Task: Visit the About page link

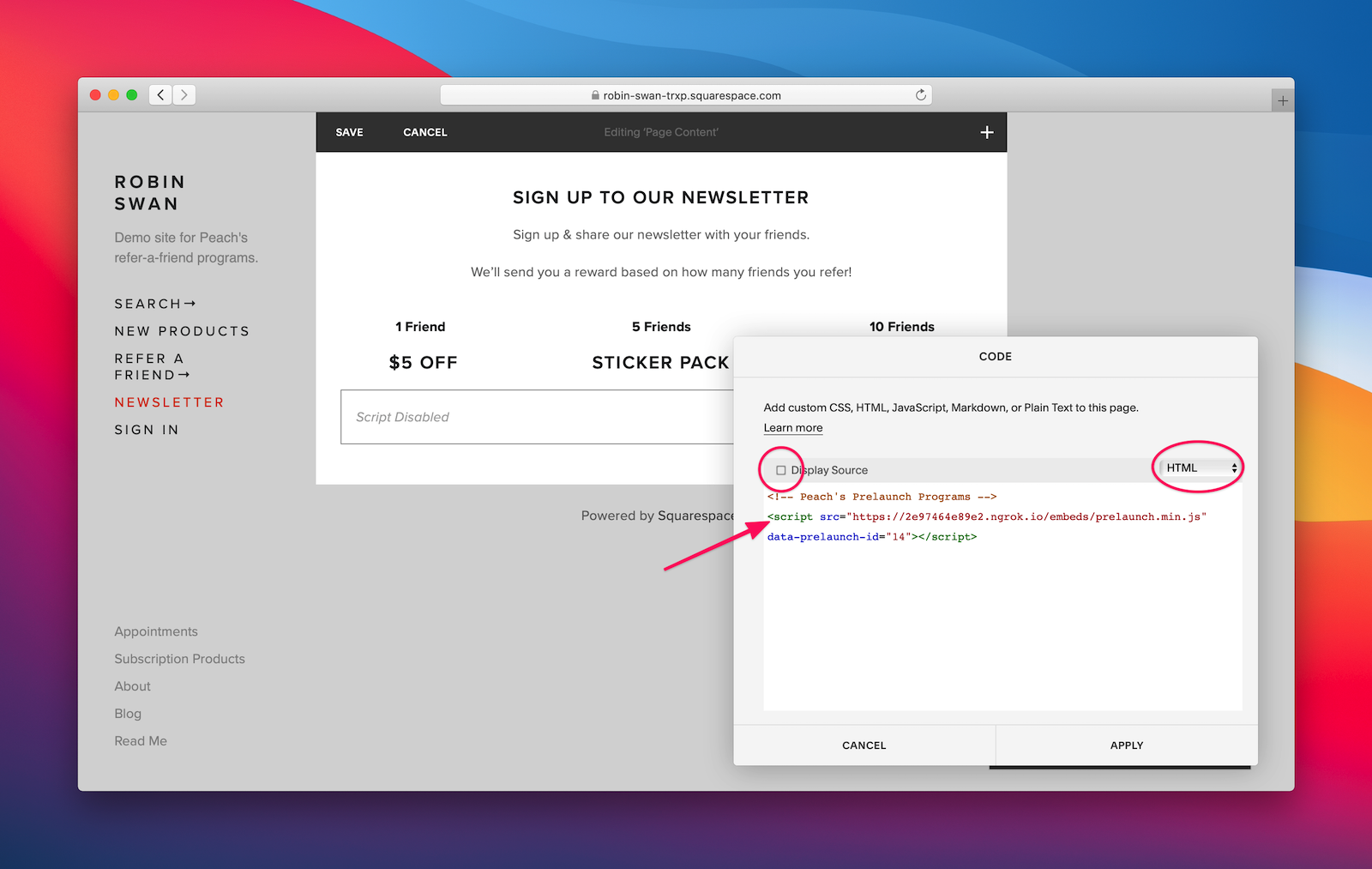Action: [132, 686]
